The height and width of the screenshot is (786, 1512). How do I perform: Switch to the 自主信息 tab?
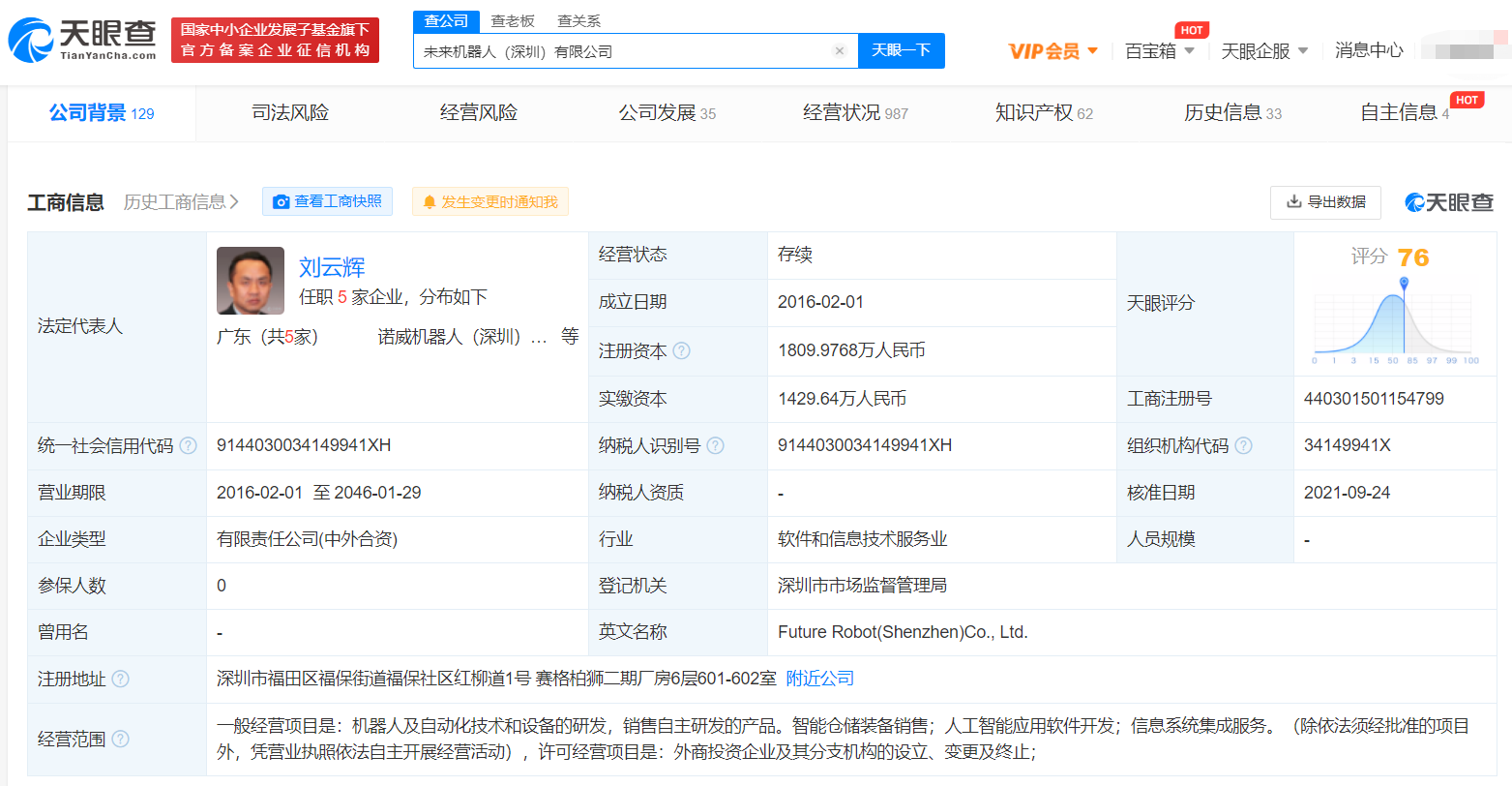1405,113
